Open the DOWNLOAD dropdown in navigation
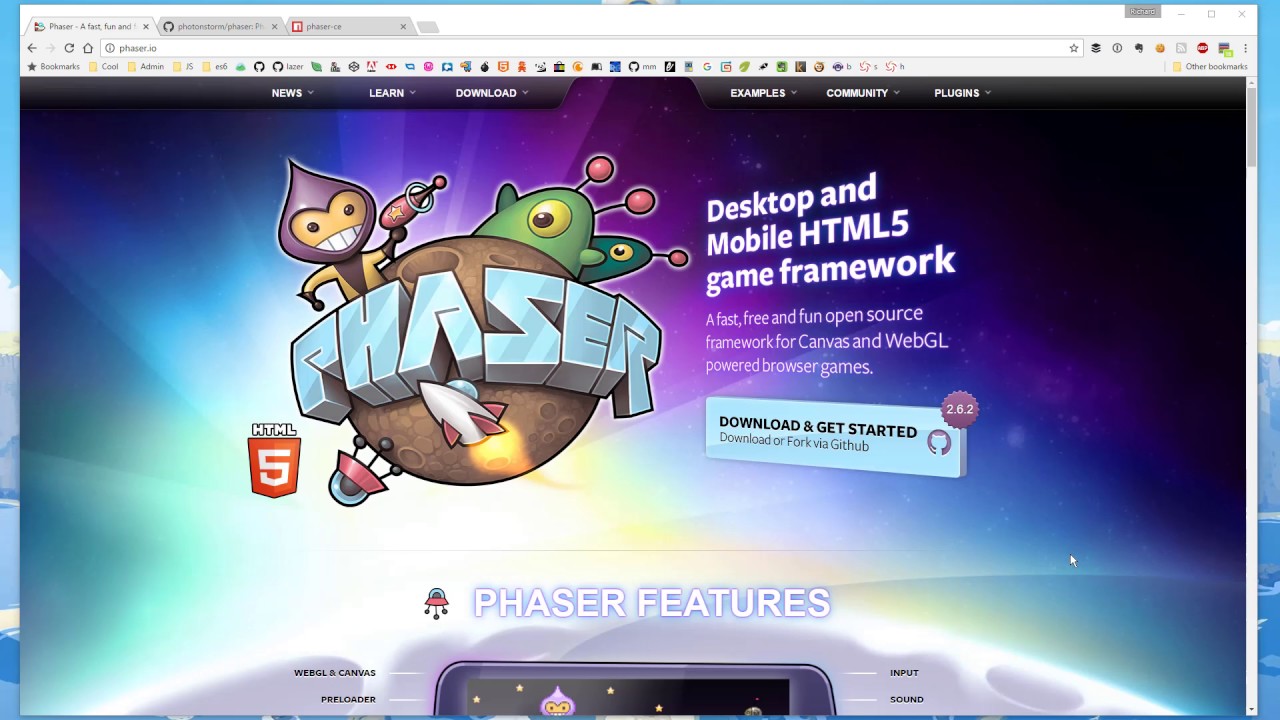Viewport: 1280px width, 720px height. [x=492, y=93]
